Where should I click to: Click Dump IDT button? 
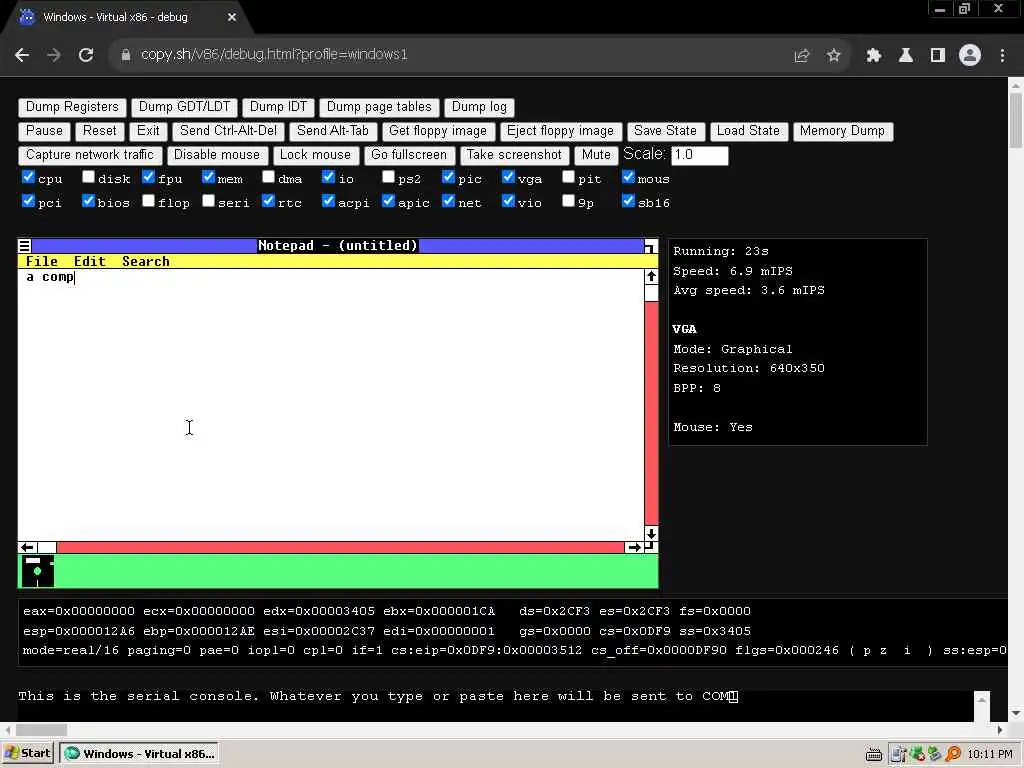click(278, 107)
